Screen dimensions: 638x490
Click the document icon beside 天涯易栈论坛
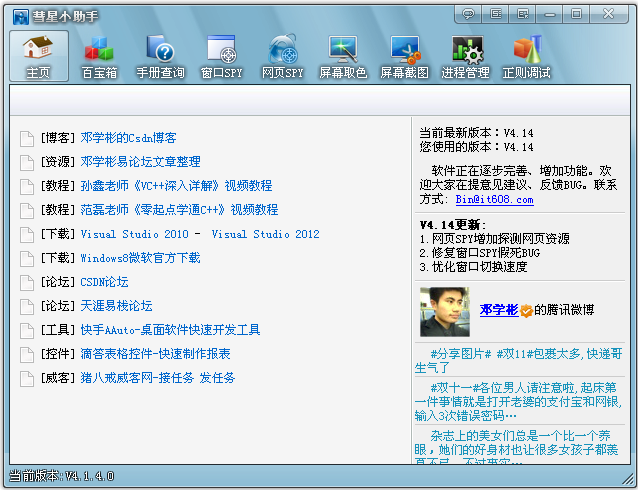pyautogui.click(x=27, y=306)
